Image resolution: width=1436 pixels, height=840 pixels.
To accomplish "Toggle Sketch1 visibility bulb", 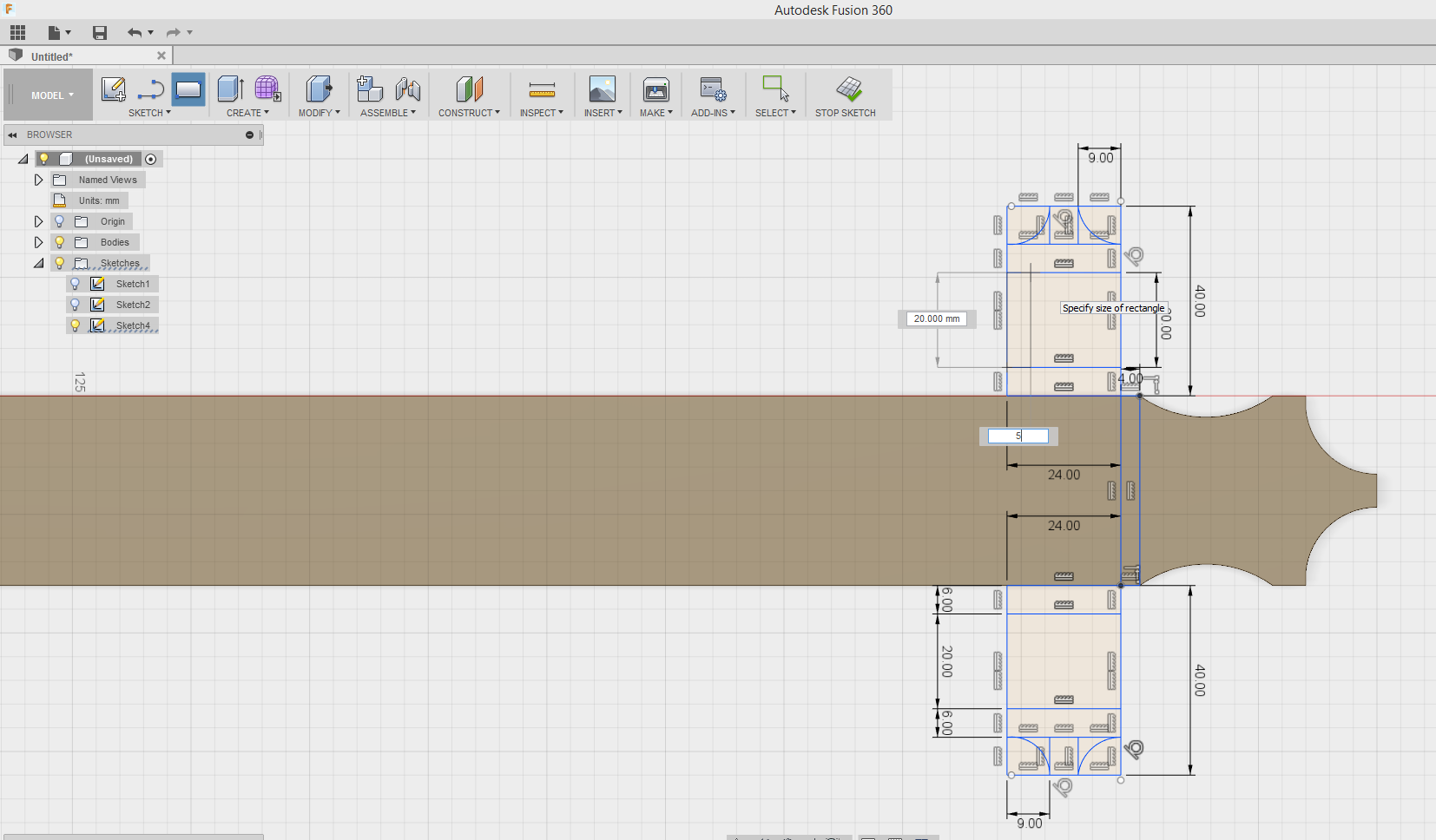I will [75, 284].
